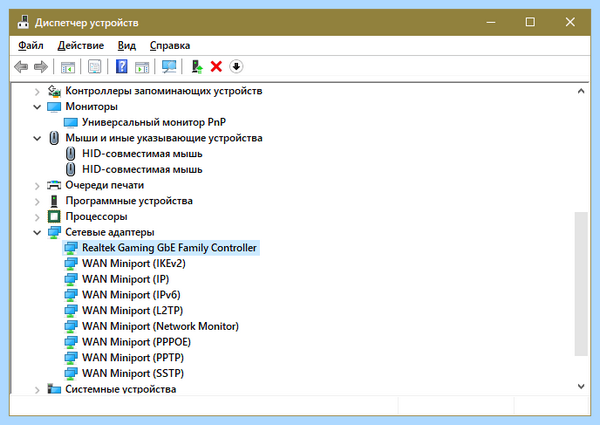Click the Realtek Gaming GbE adapter icon
The height and width of the screenshot is (425, 600).
click(x=71, y=248)
